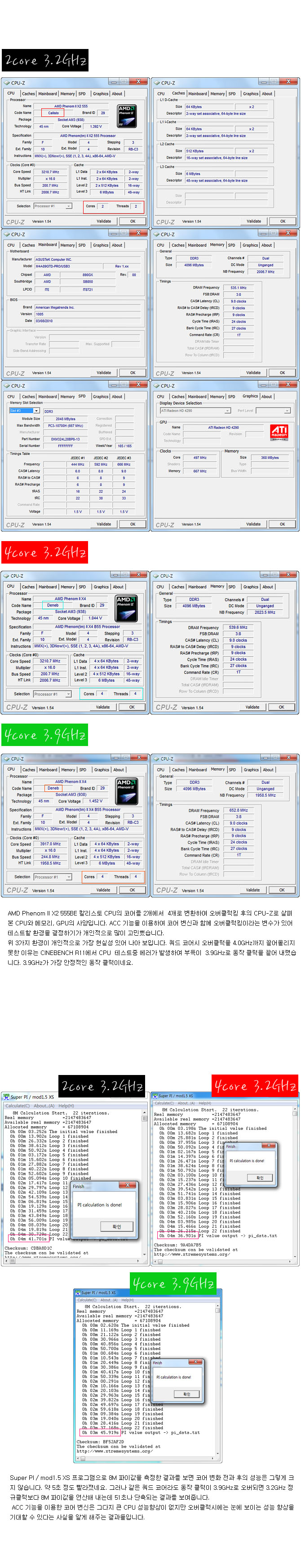Click 확인 in the 36.901s Super PI dialog

coord(260,1178)
